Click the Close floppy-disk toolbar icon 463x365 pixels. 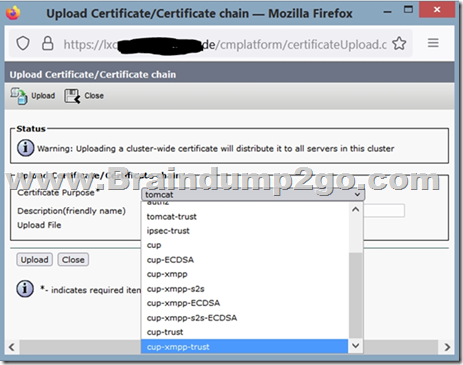pyautogui.click(x=72, y=96)
